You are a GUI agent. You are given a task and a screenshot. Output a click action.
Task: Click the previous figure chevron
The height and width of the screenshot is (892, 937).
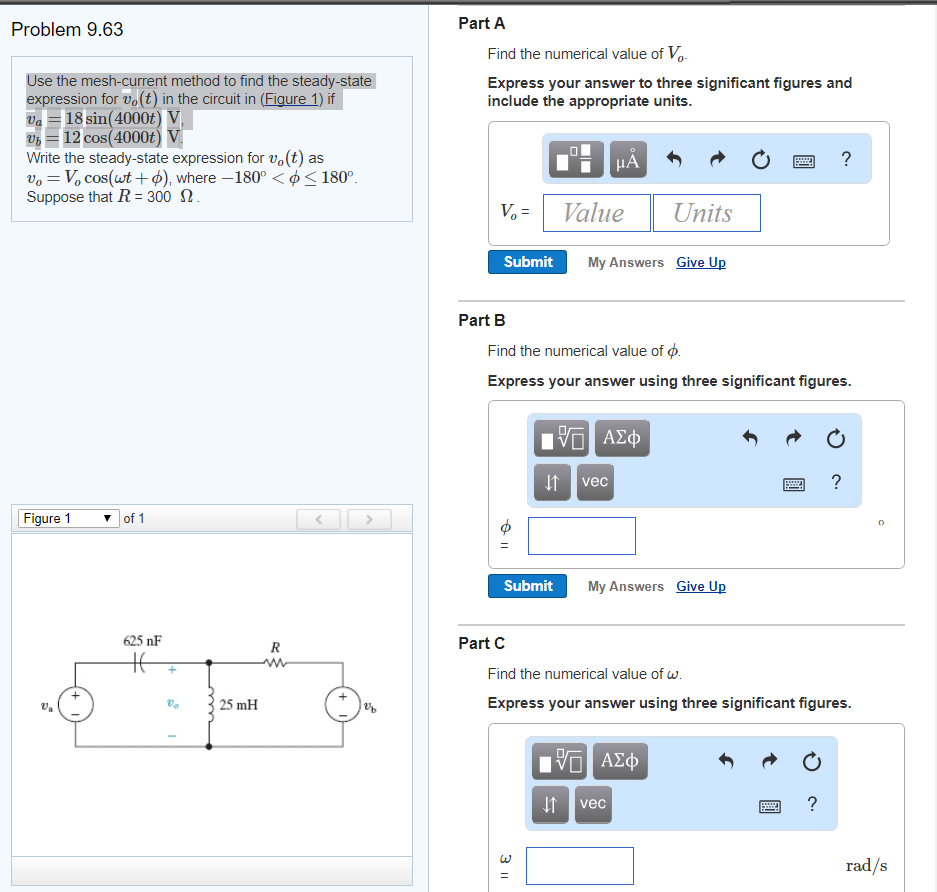click(x=318, y=518)
